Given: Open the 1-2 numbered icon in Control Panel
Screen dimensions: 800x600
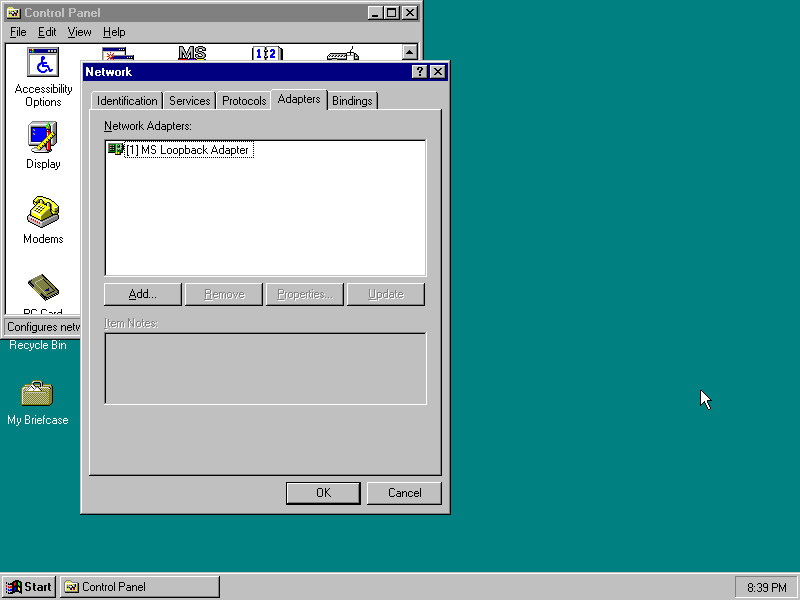Looking at the screenshot, I should click(267, 53).
